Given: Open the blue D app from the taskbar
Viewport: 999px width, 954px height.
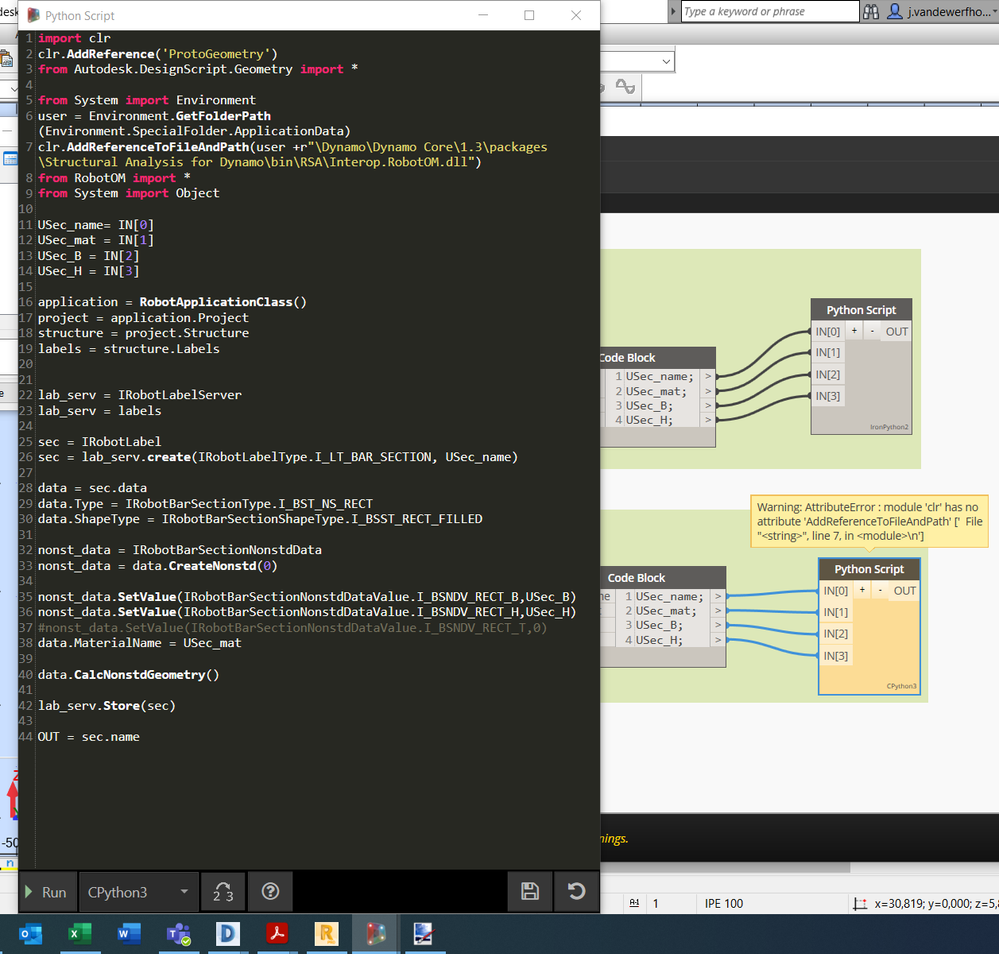Looking at the screenshot, I should coord(227,934).
